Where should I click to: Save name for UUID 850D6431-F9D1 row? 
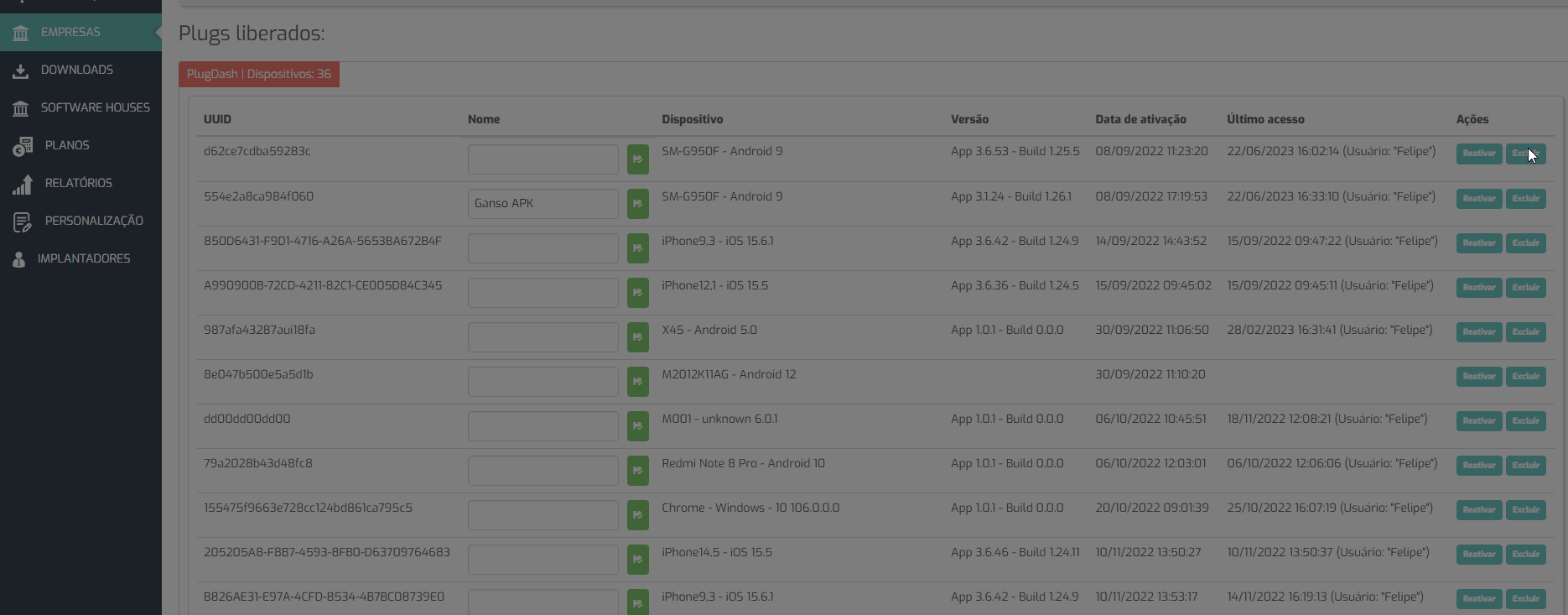[x=638, y=248]
